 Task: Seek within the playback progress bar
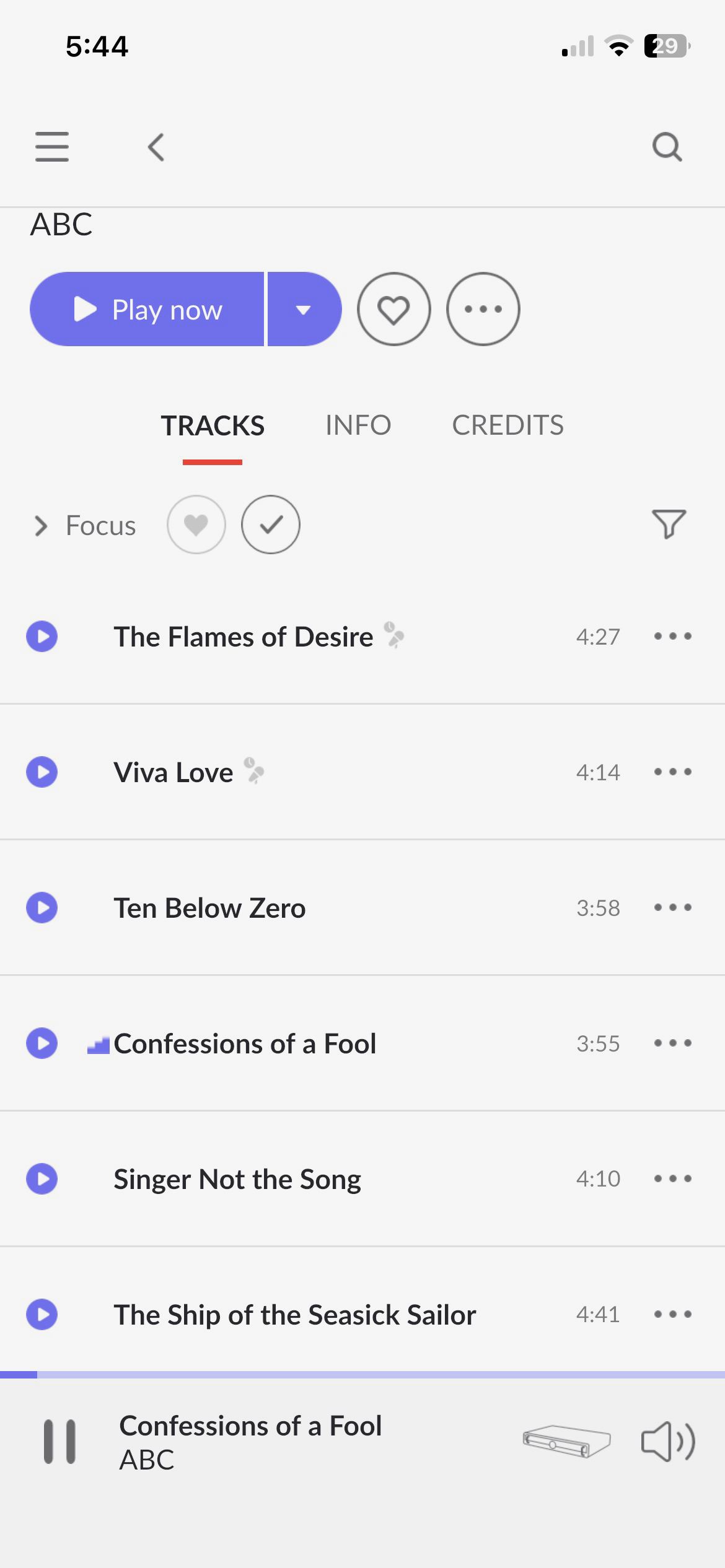pos(362,1375)
